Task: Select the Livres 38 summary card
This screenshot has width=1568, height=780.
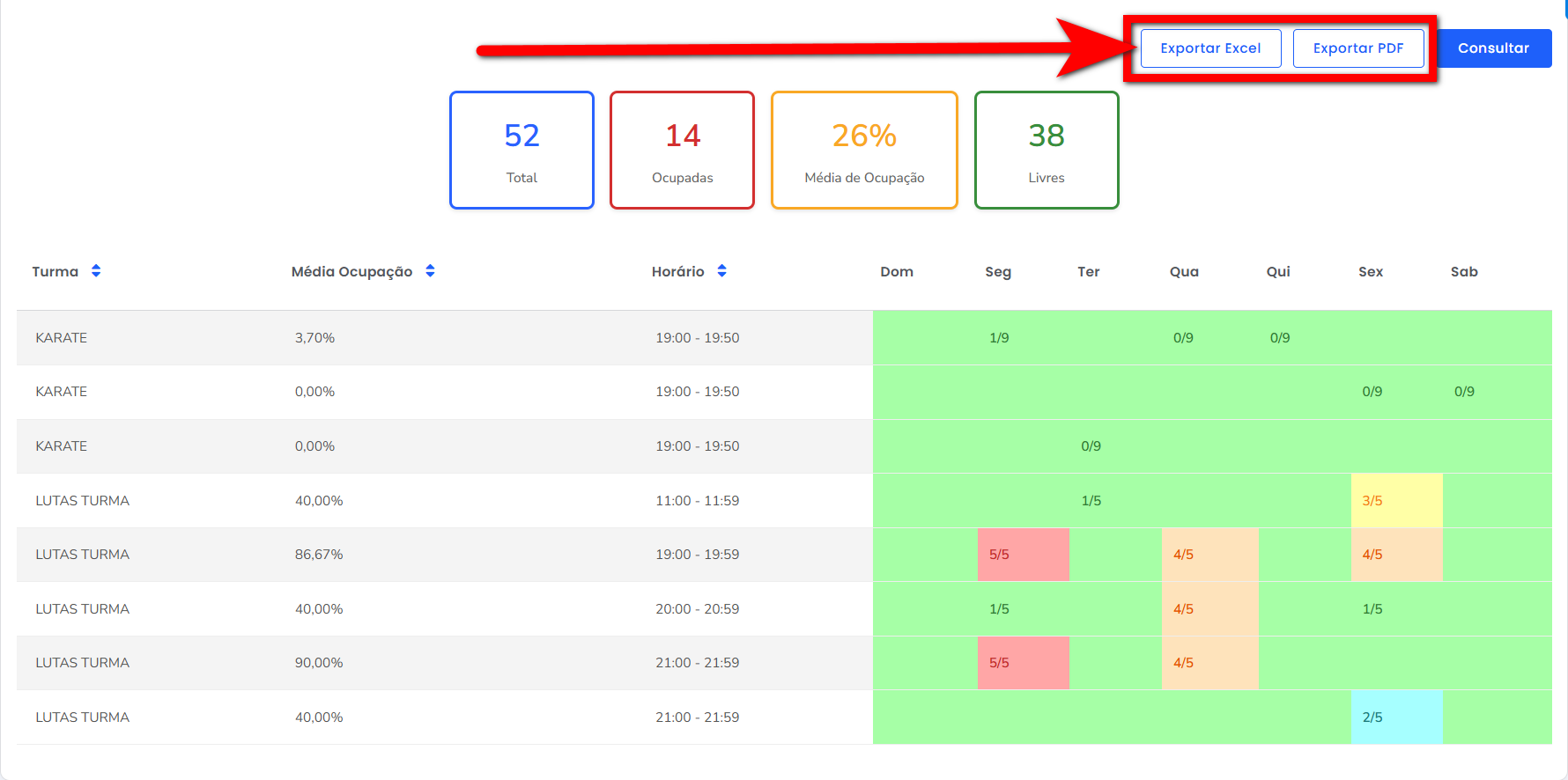Action: [x=1046, y=151]
